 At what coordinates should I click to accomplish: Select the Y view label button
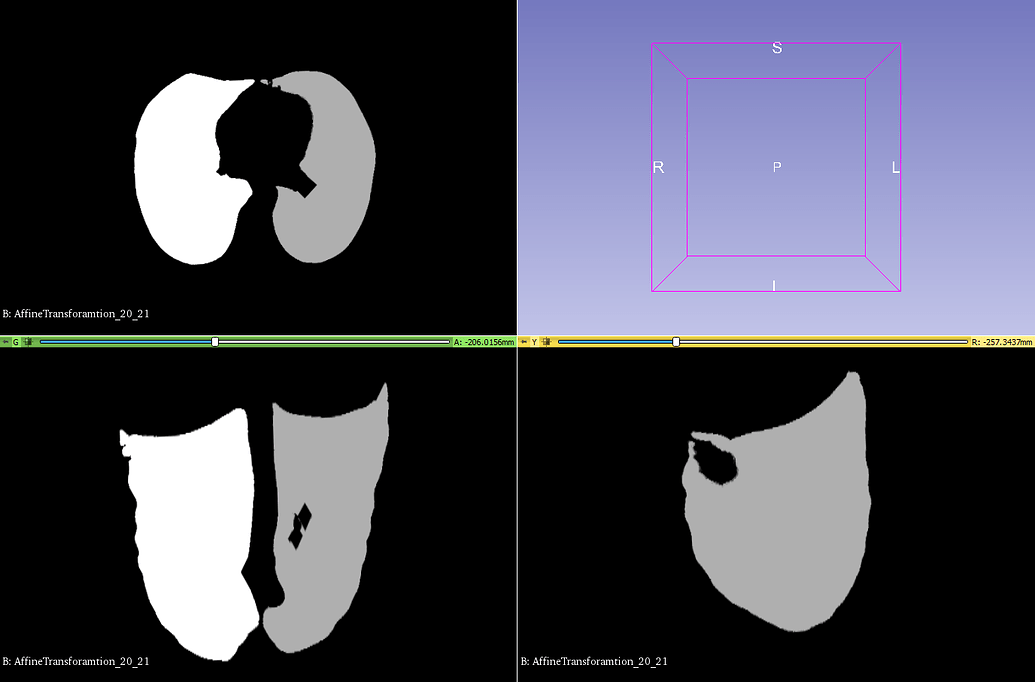[534, 341]
